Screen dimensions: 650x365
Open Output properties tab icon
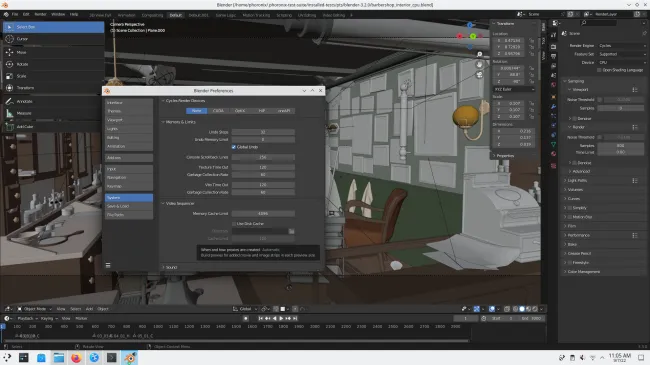pyautogui.click(x=553, y=56)
